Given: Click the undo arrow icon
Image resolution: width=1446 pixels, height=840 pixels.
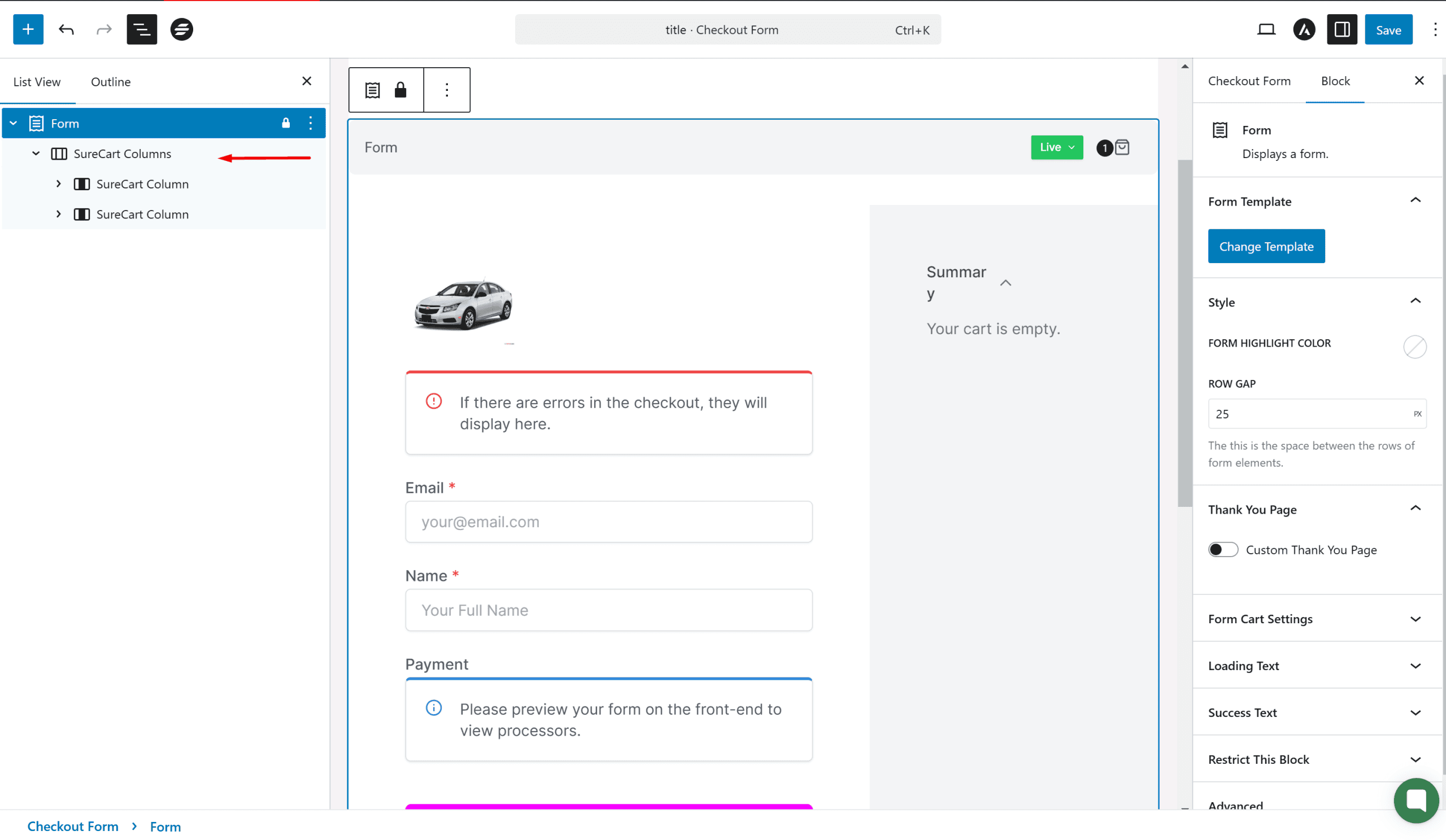Looking at the screenshot, I should (x=66, y=29).
